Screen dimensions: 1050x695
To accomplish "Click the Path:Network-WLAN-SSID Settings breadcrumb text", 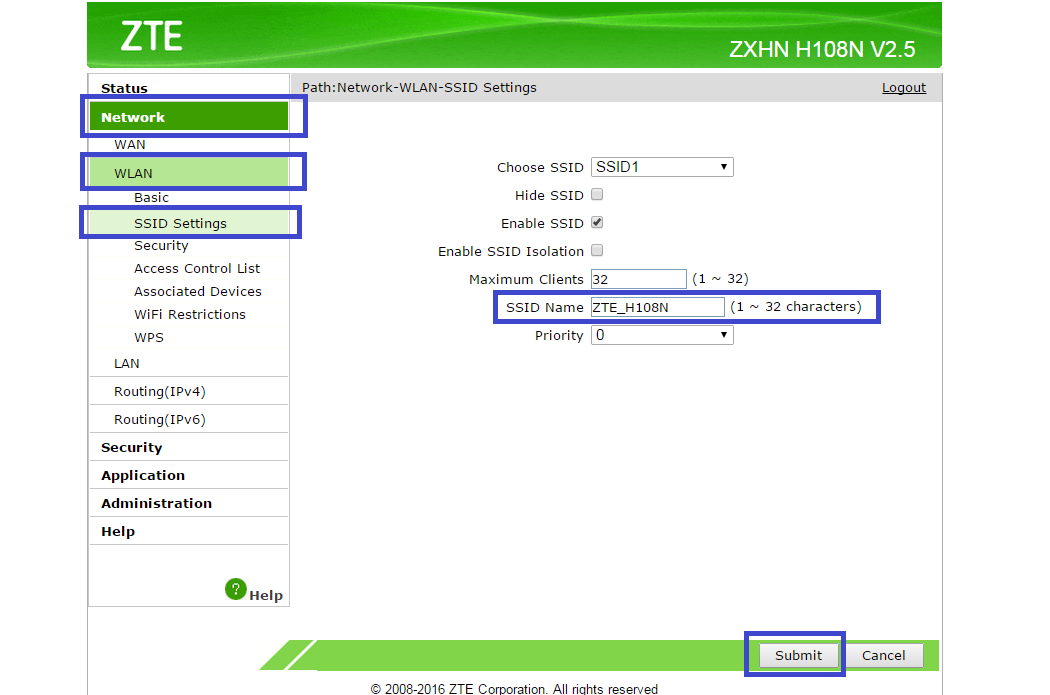I will click(419, 88).
